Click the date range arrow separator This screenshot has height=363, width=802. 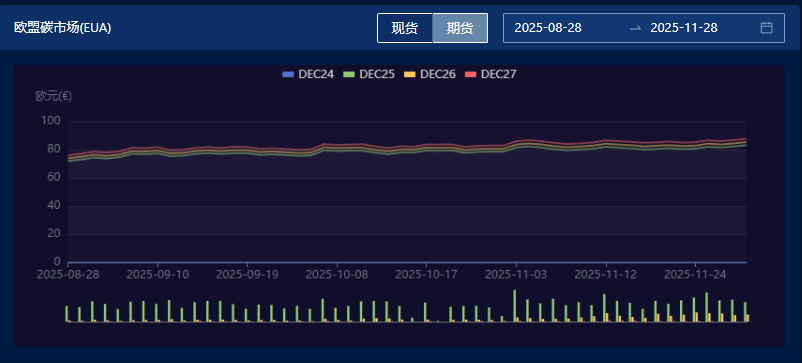pos(635,28)
